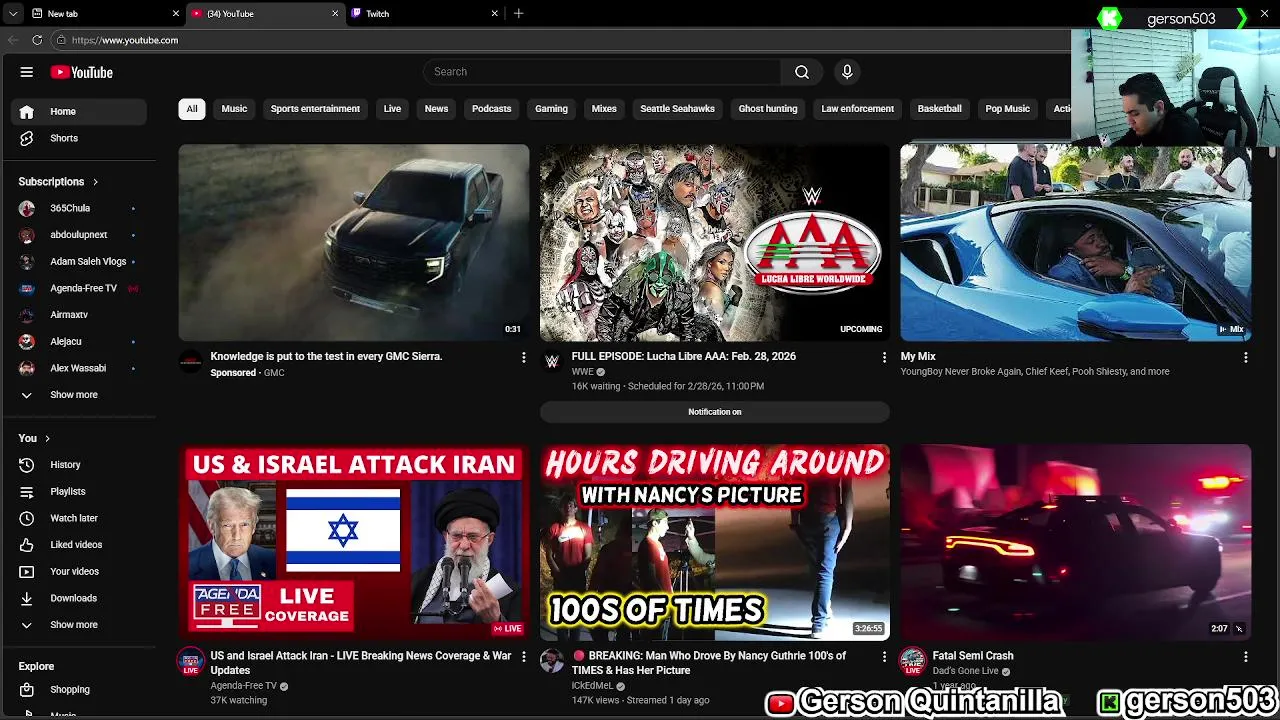This screenshot has height=720, width=1280.
Task: Activate voice search microphone
Action: pyautogui.click(x=847, y=72)
